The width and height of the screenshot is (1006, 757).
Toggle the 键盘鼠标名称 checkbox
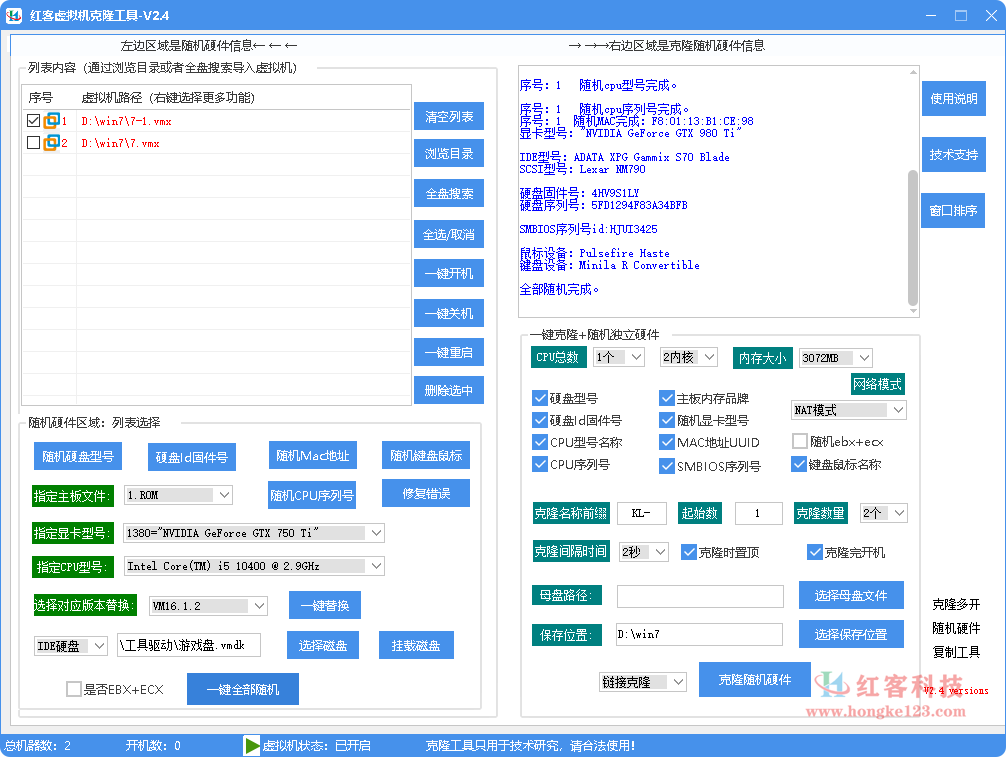coord(799,464)
